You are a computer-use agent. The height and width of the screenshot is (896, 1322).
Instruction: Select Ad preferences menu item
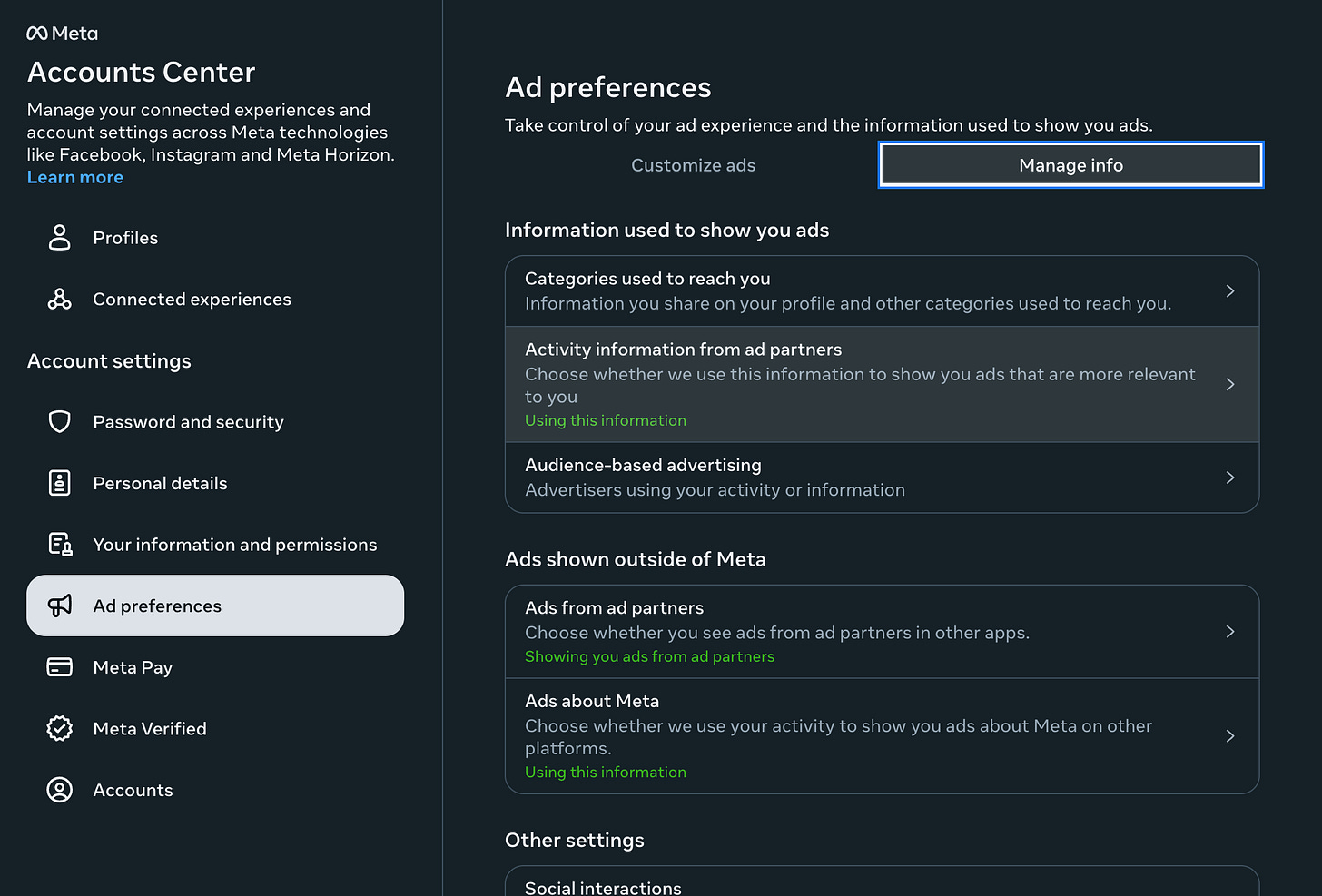tap(215, 606)
